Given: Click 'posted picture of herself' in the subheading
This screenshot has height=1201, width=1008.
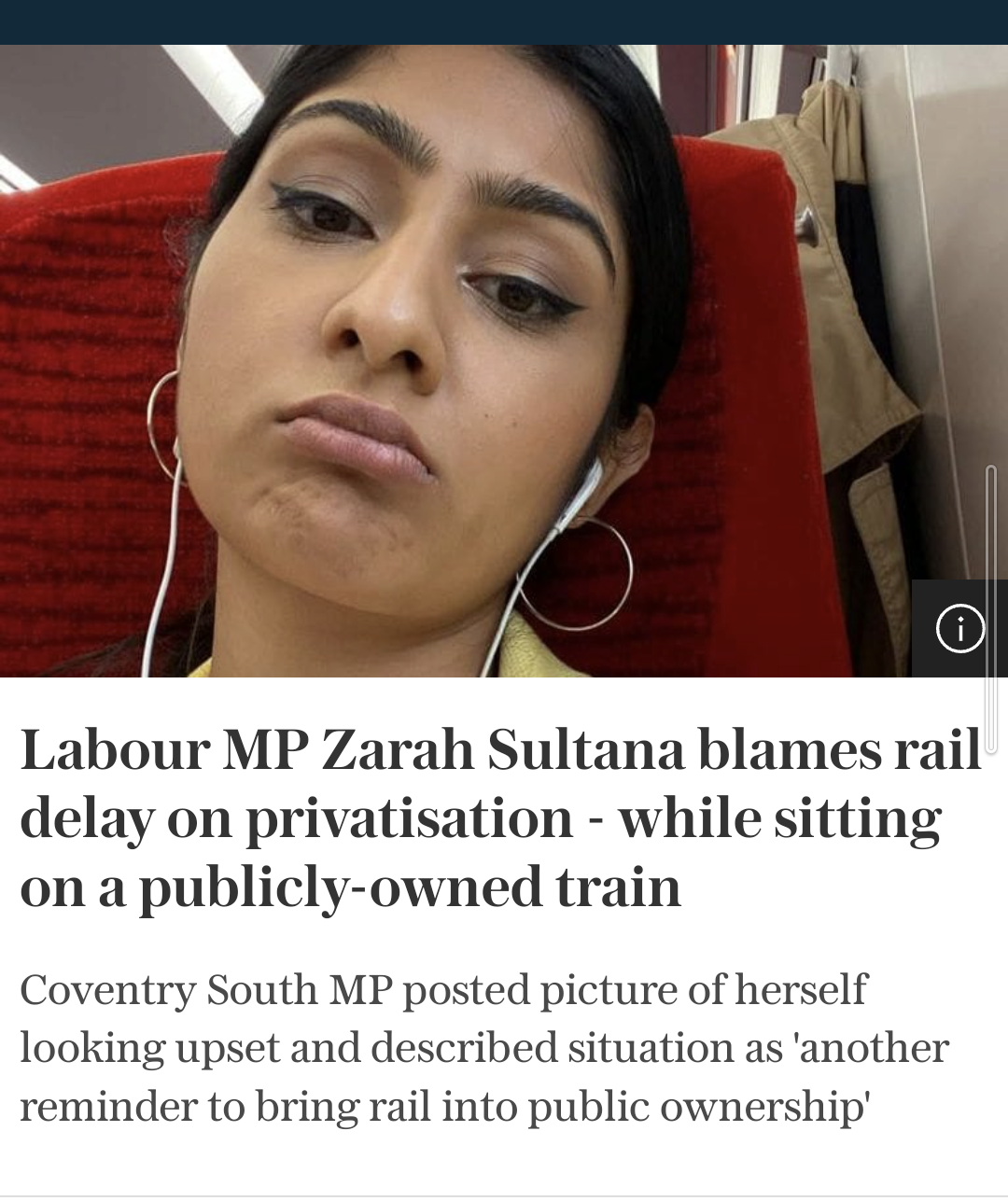Looking at the screenshot, I should pos(635,989).
